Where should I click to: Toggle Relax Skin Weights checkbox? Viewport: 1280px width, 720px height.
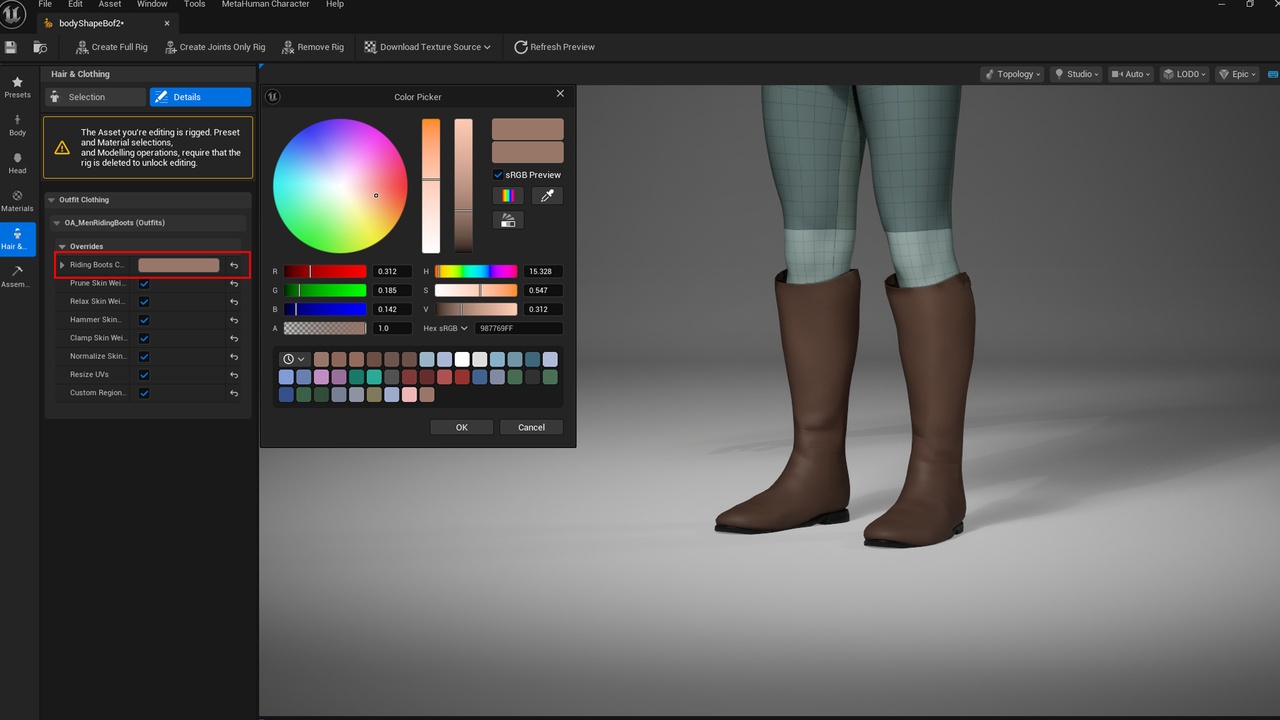point(144,301)
